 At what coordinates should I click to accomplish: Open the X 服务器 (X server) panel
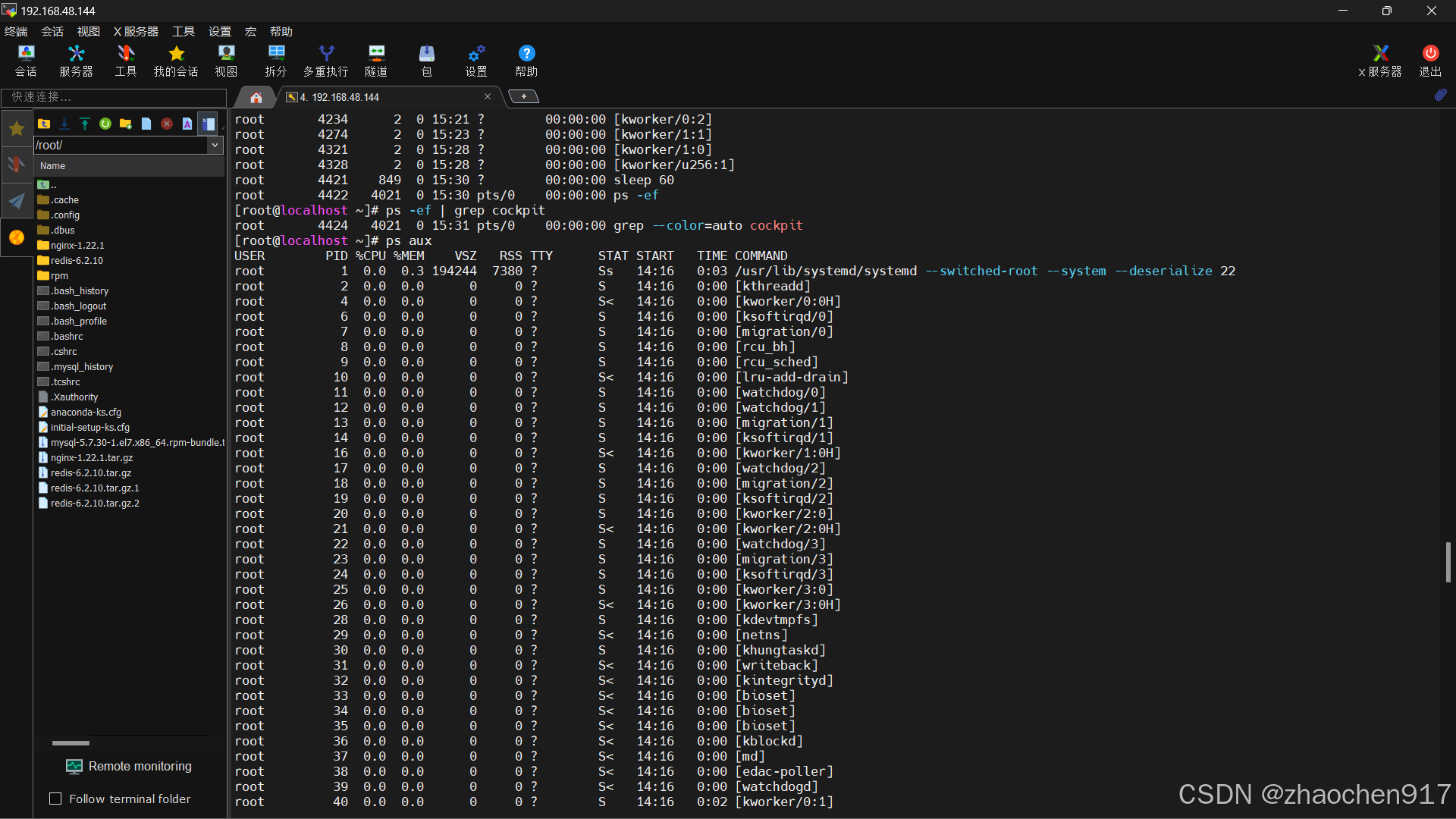[1381, 59]
